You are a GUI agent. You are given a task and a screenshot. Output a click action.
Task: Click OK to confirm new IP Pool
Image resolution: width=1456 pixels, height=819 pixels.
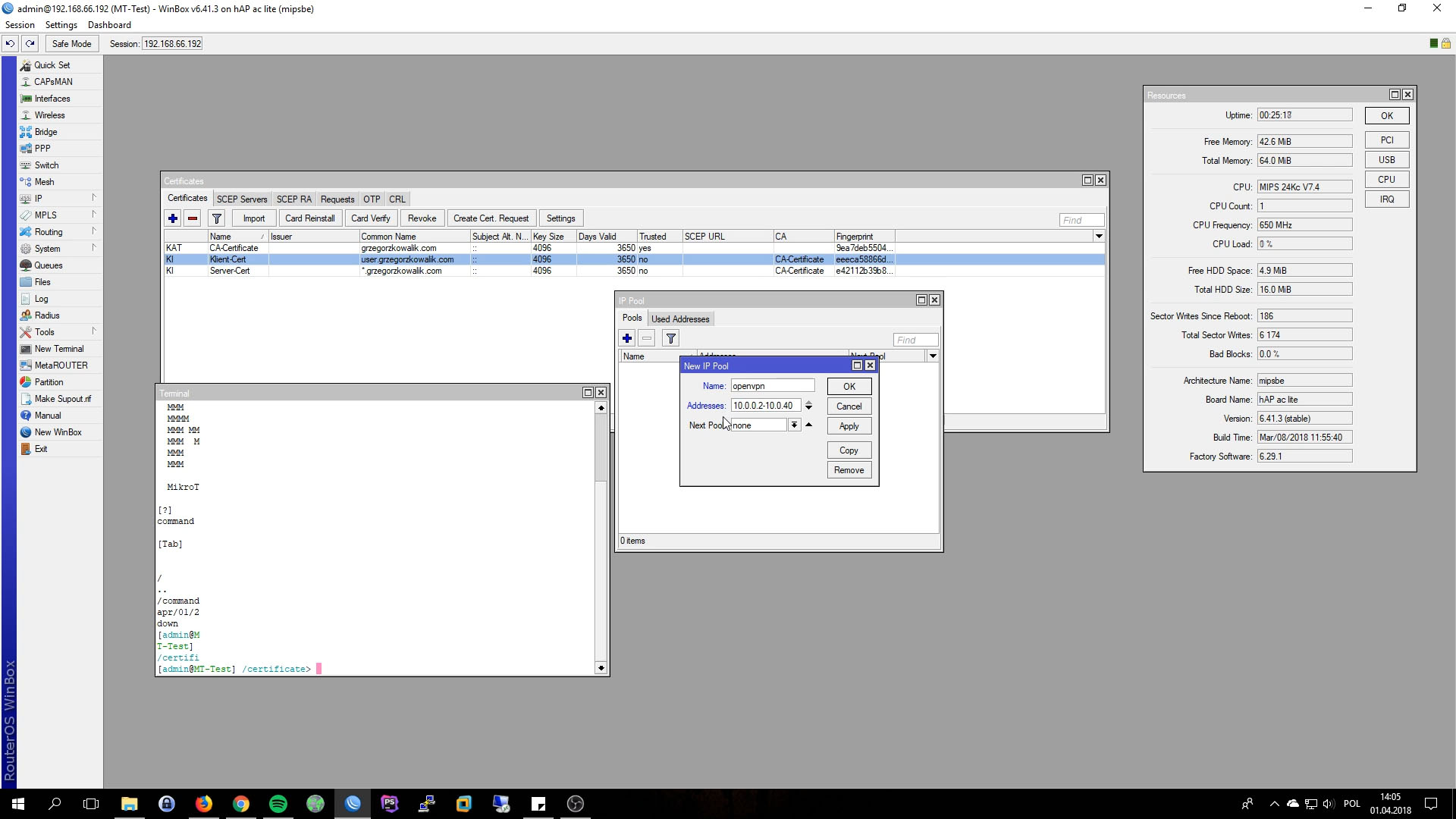point(849,386)
